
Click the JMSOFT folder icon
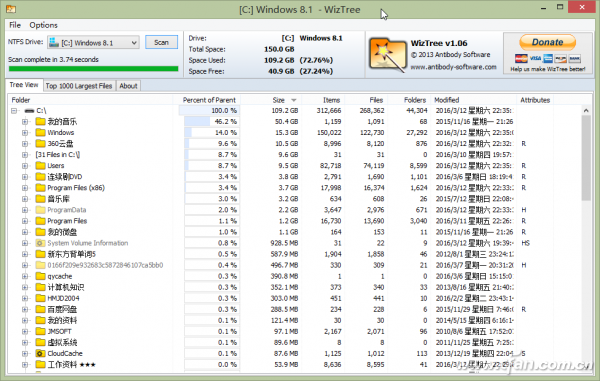[x=40, y=331]
